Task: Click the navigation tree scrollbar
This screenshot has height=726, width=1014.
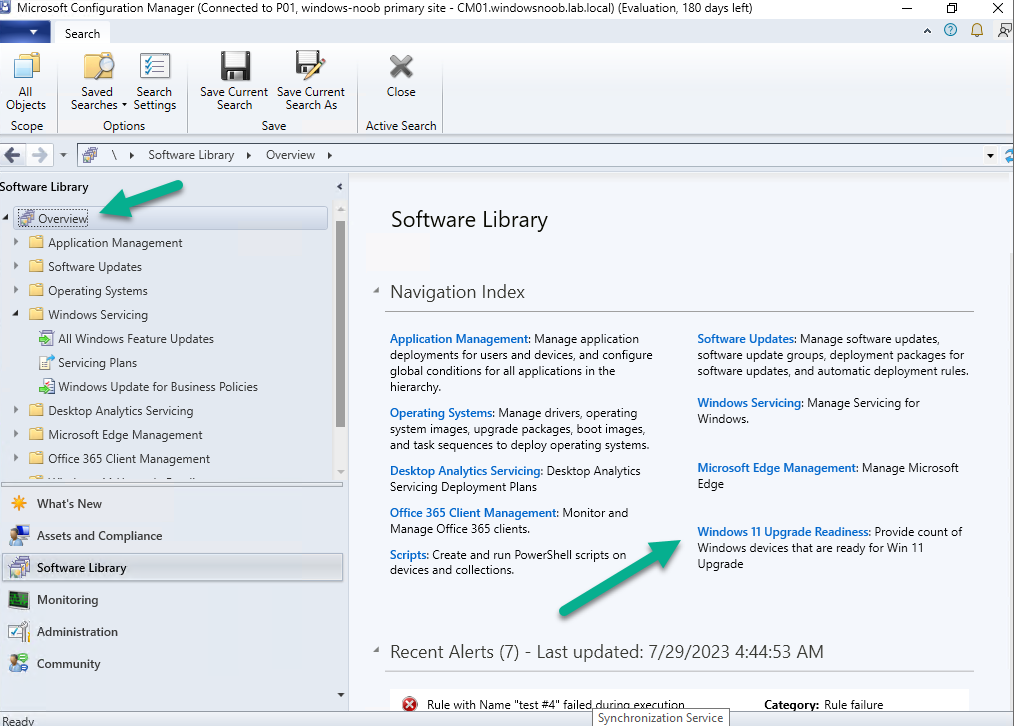Action: click(340, 323)
